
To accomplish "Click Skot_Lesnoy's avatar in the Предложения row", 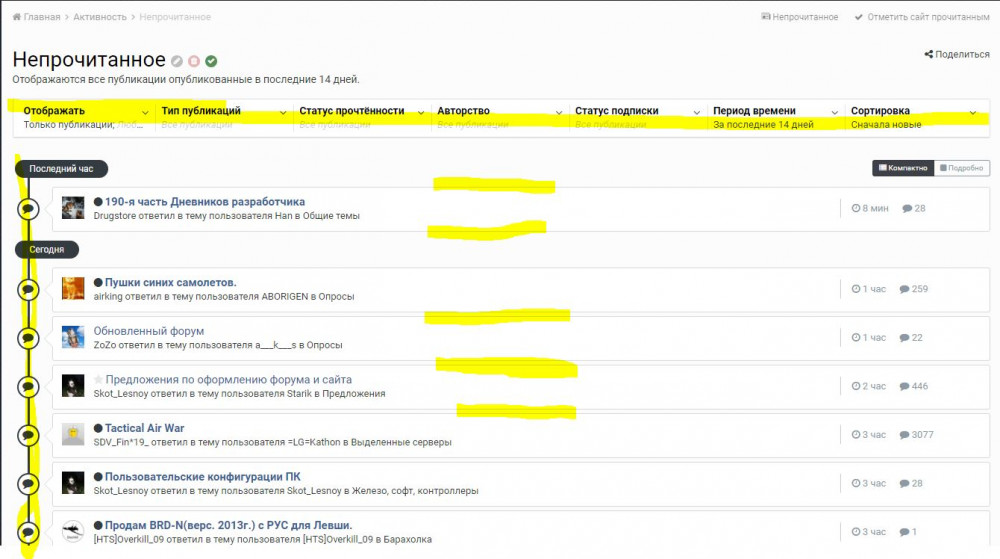I will (x=73, y=386).
